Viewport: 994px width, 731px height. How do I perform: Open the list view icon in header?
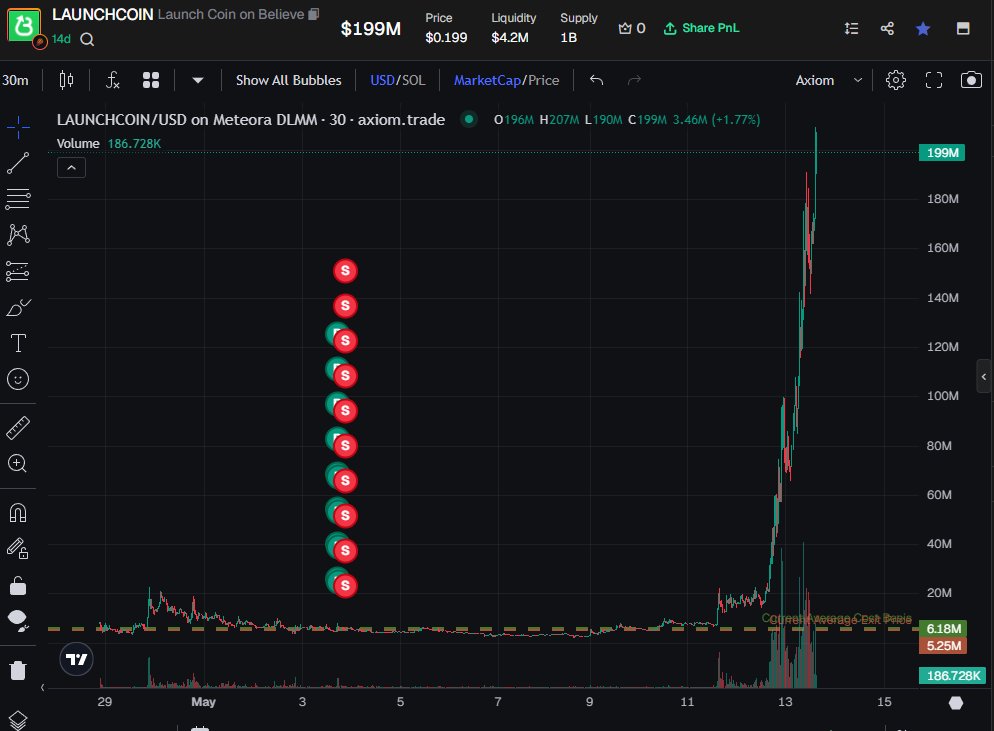click(x=851, y=28)
